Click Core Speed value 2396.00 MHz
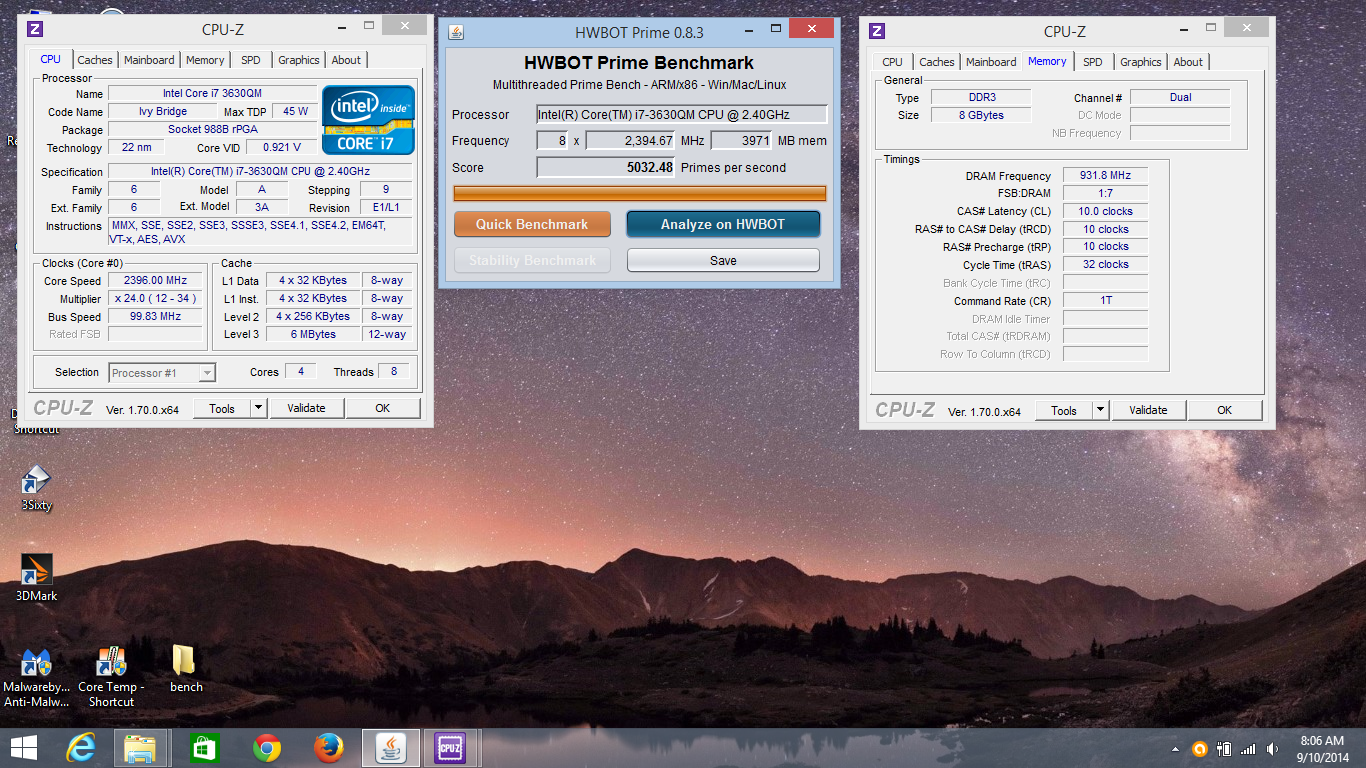 [x=155, y=281]
